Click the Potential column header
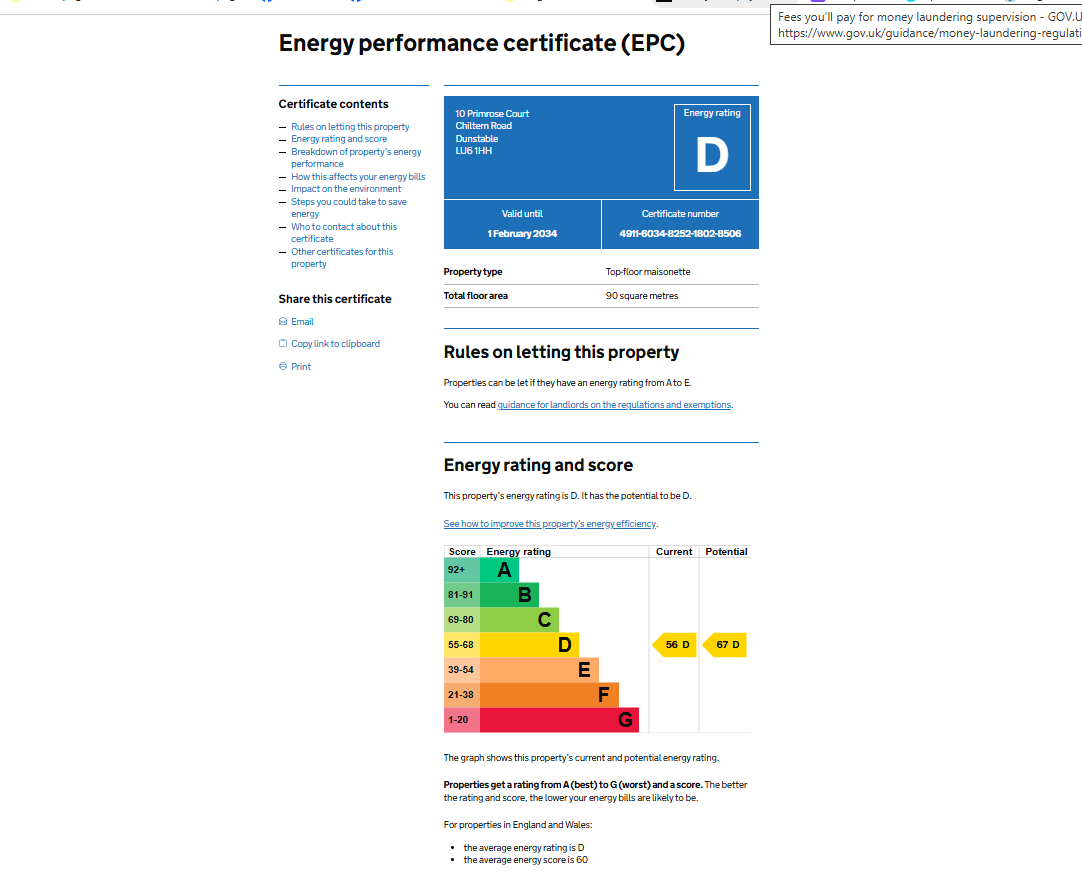The image size is (1082, 877). pos(726,552)
